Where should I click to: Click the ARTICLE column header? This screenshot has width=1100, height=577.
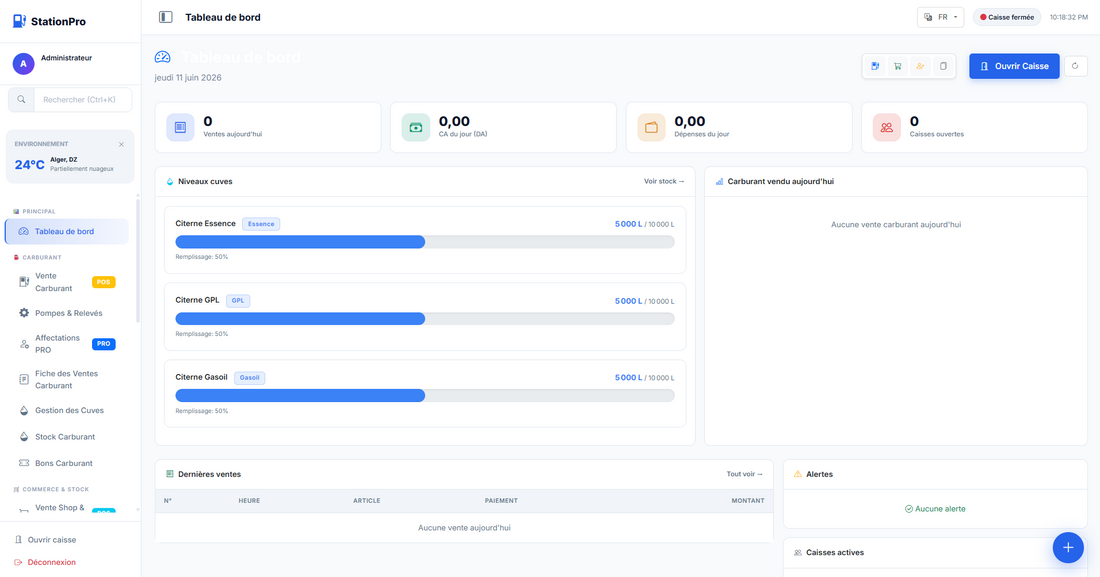click(366, 500)
